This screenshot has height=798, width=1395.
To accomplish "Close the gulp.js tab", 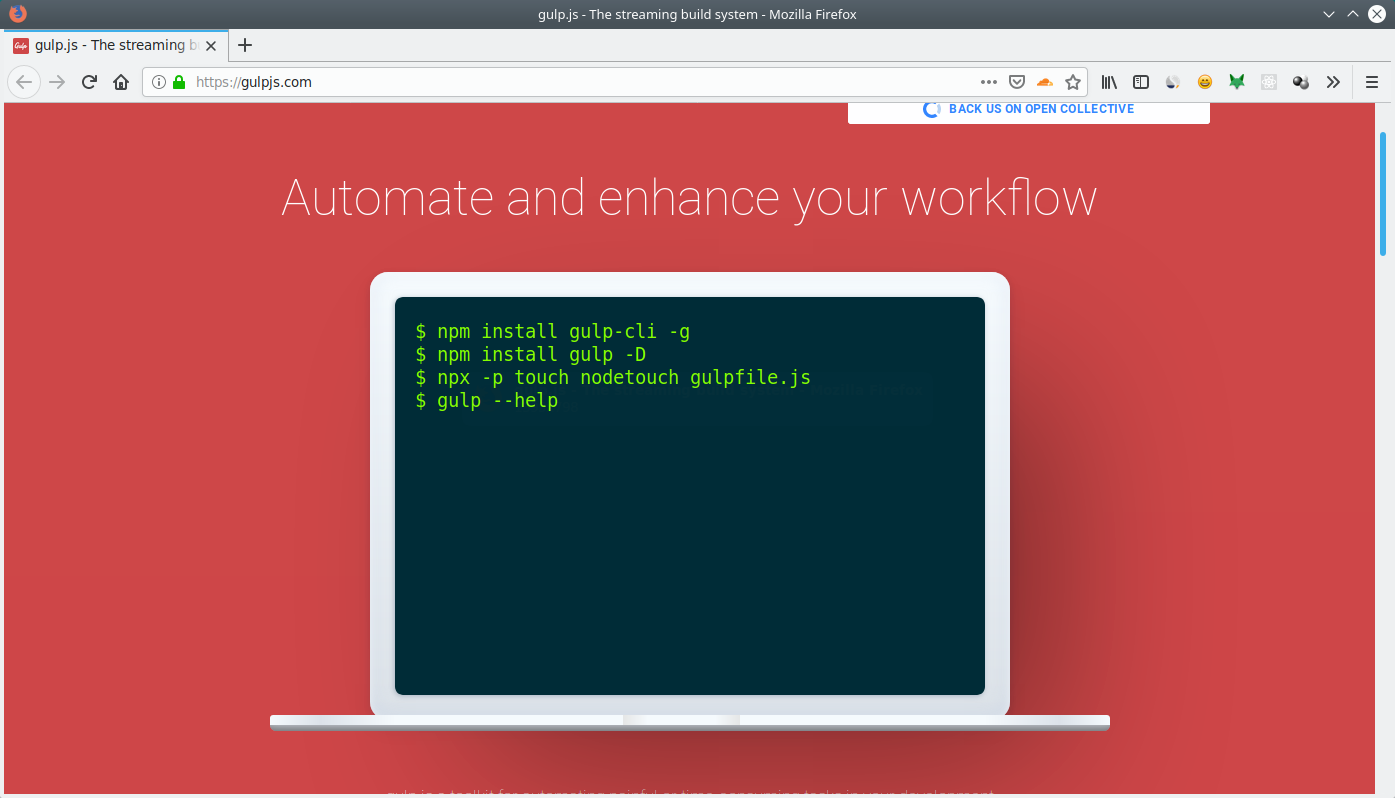I will 211,45.
